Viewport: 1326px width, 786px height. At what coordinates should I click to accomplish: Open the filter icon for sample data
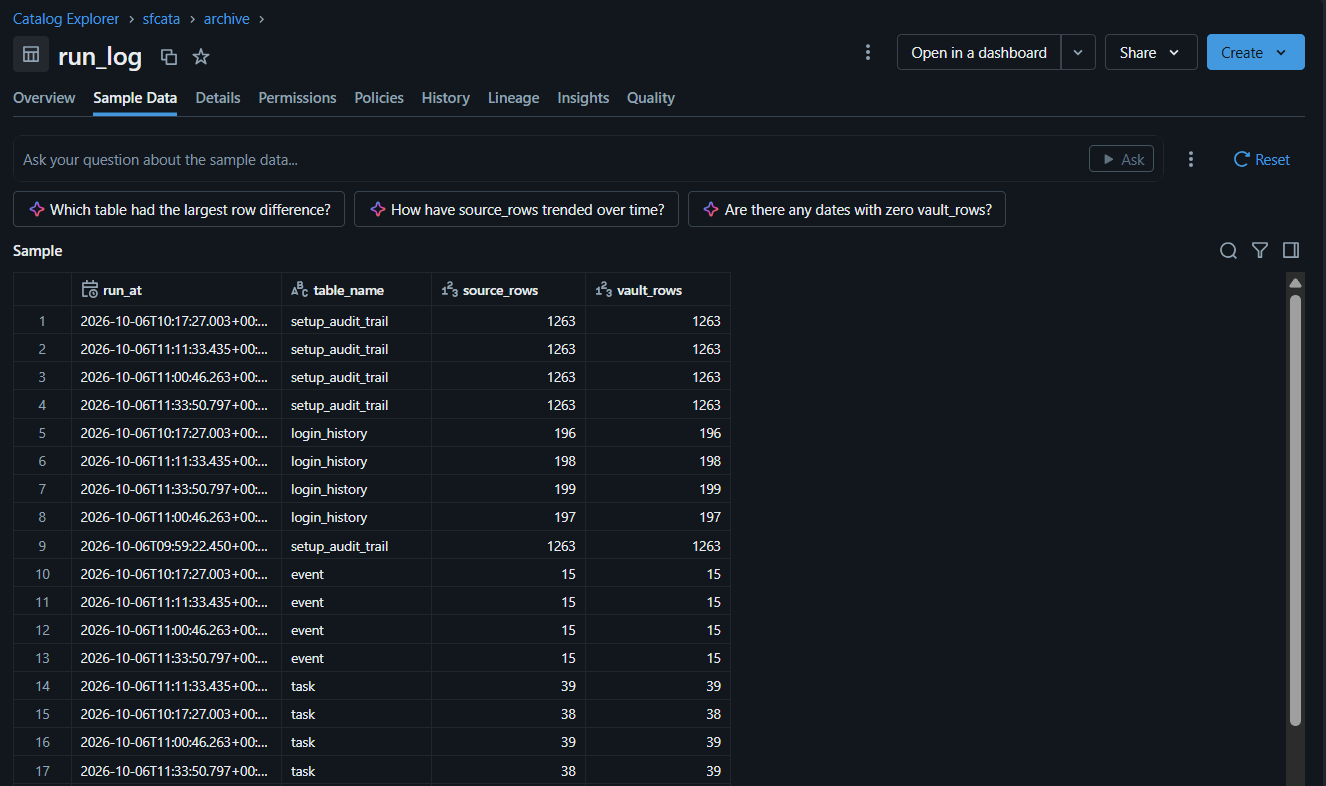(x=1260, y=251)
